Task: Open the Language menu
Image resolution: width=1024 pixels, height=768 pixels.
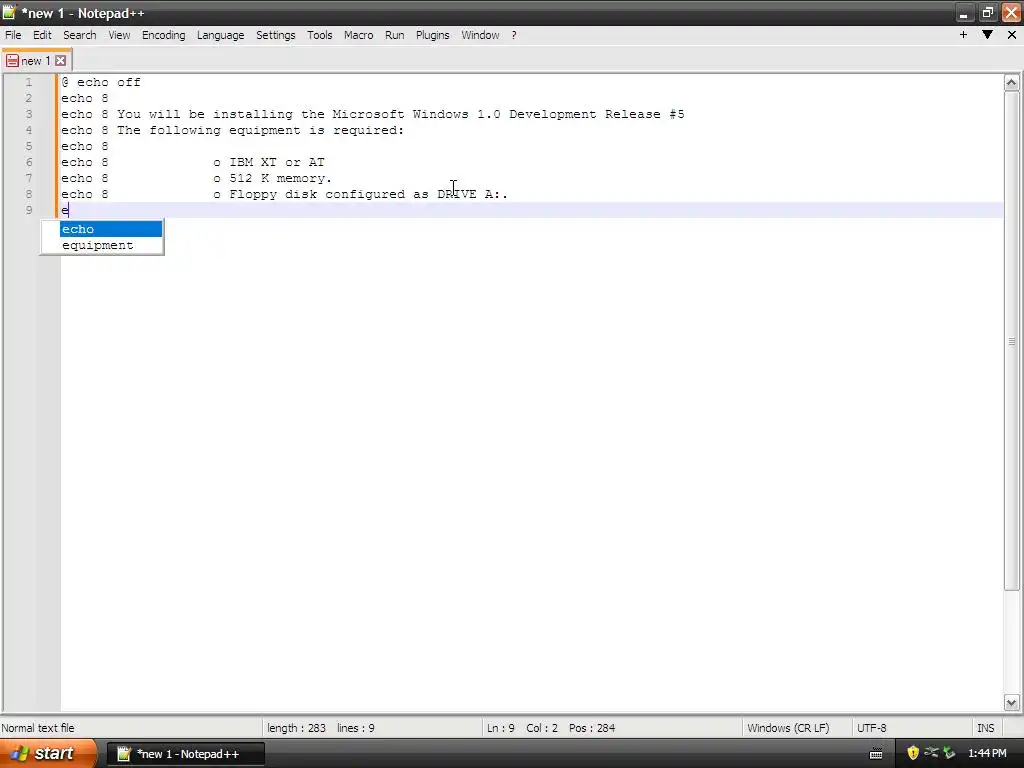Action: [221, 35]
